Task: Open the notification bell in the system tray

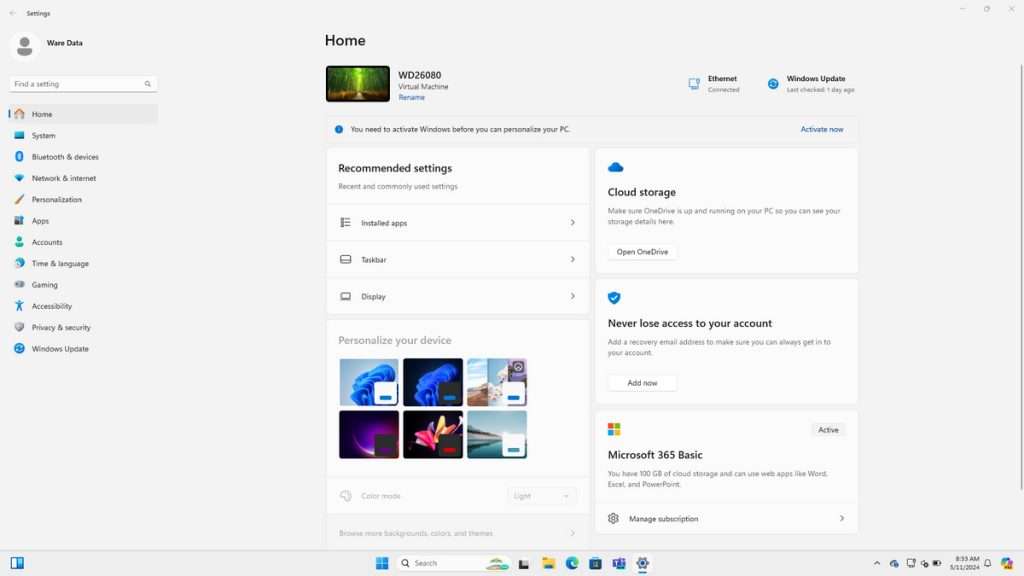Action: tap(987, 563)
